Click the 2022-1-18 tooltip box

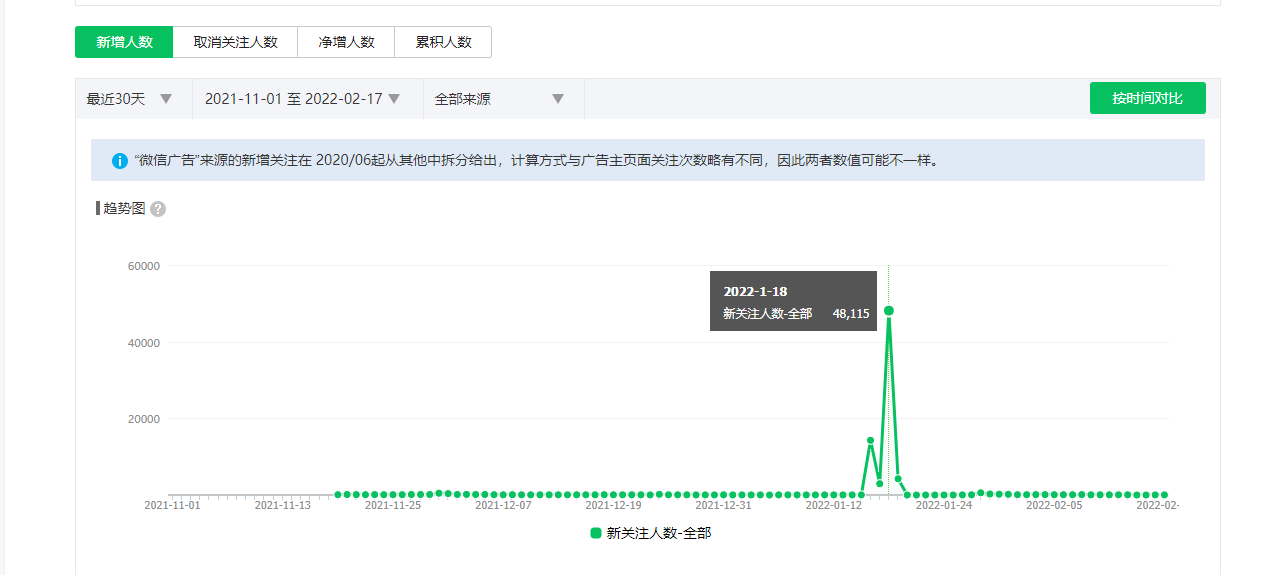pyautogui.click(x=793, y=301)
